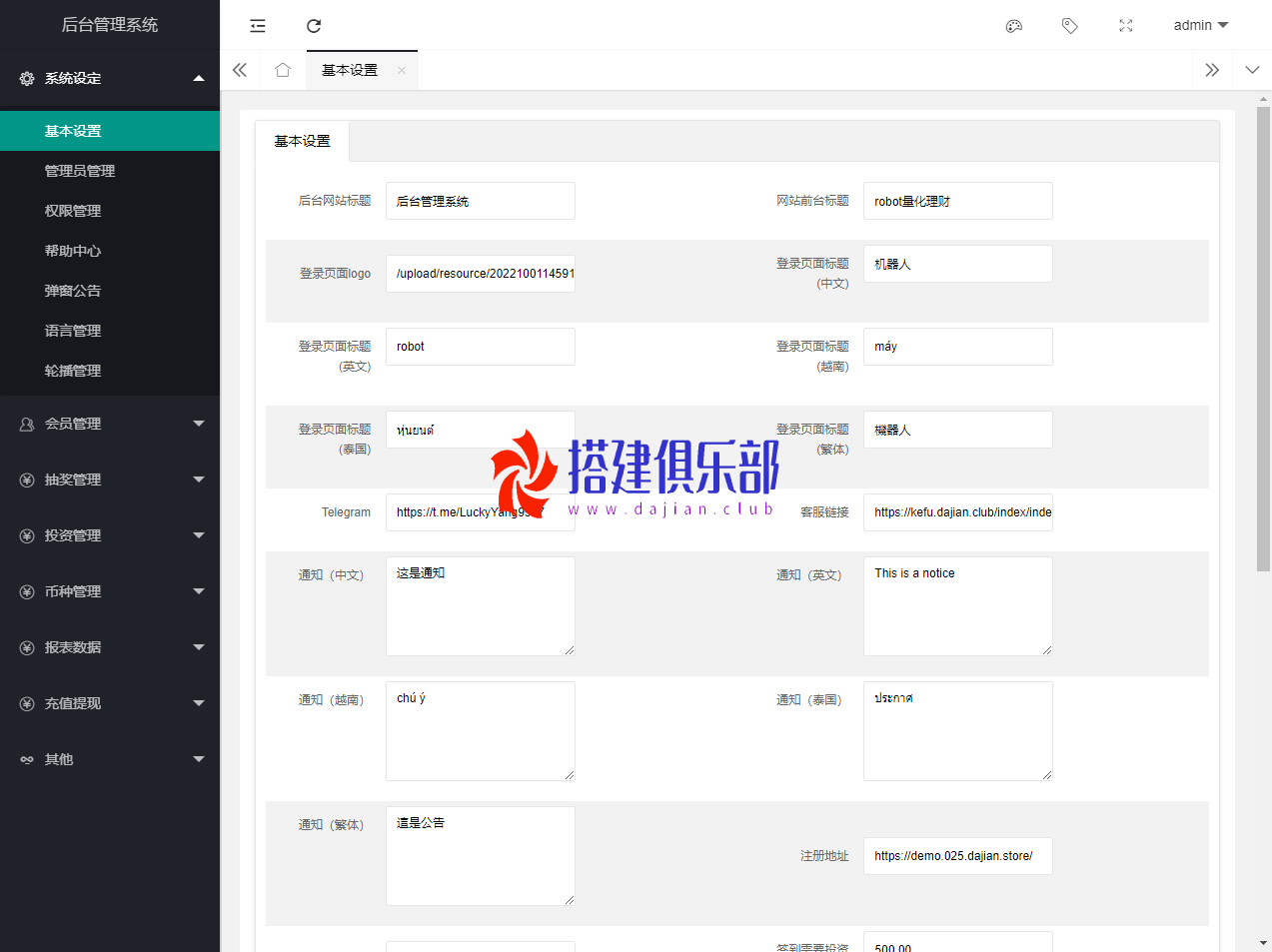Open 帮助中心 in sidebar

tap(110, 251)
